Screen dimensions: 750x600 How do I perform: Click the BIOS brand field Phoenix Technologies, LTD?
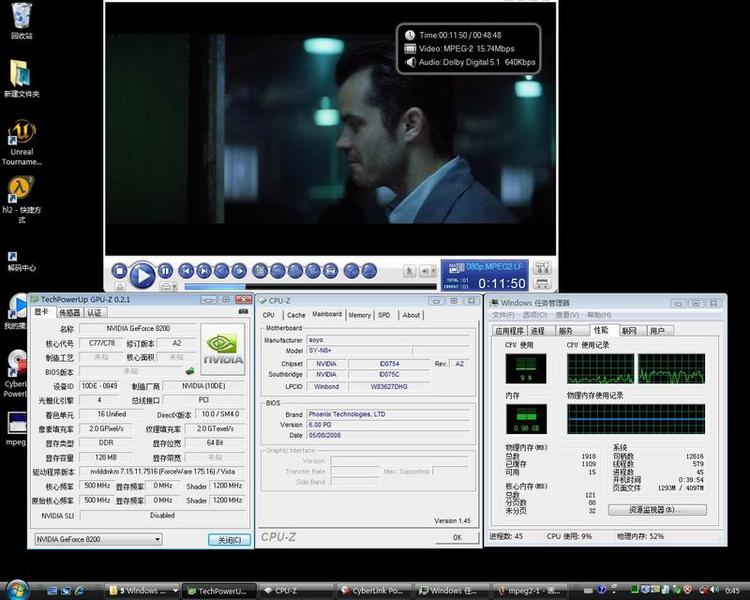[387, 414]
